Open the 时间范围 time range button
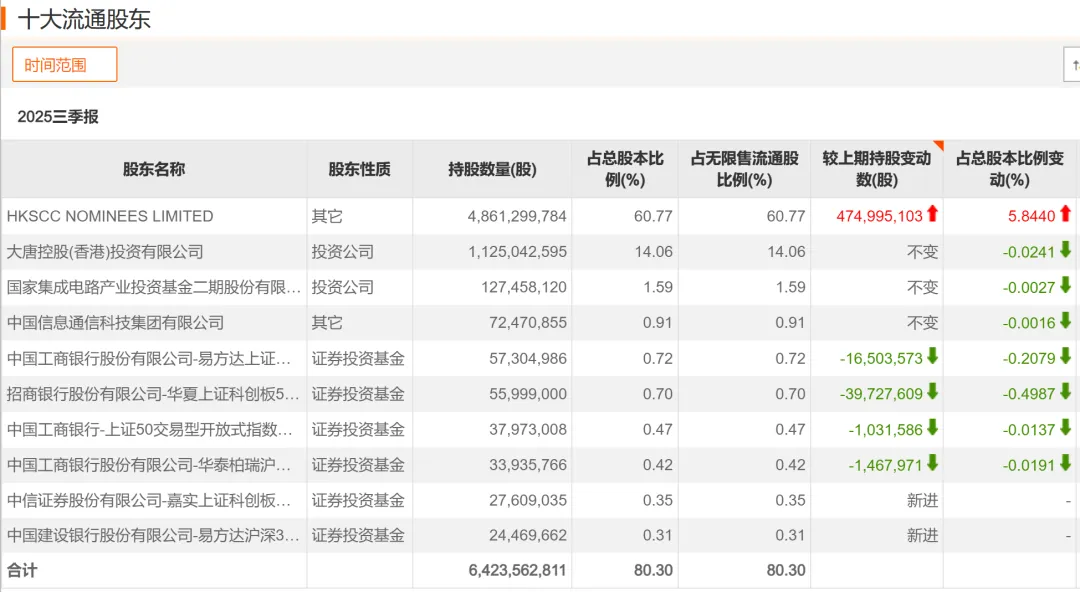 click(65, 65)
